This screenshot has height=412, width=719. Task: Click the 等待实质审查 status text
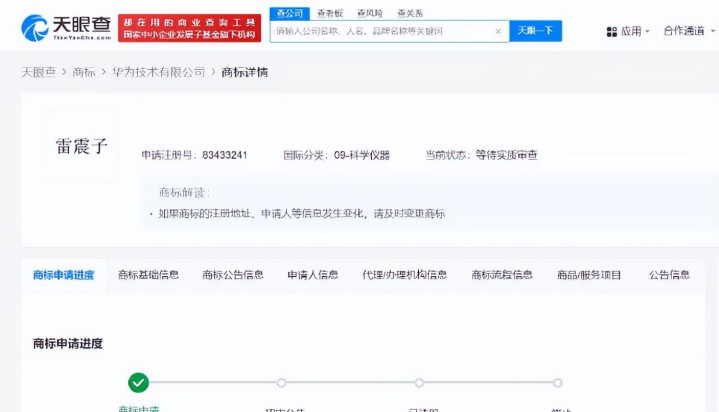pyautogui.click(x=506, y=155)
